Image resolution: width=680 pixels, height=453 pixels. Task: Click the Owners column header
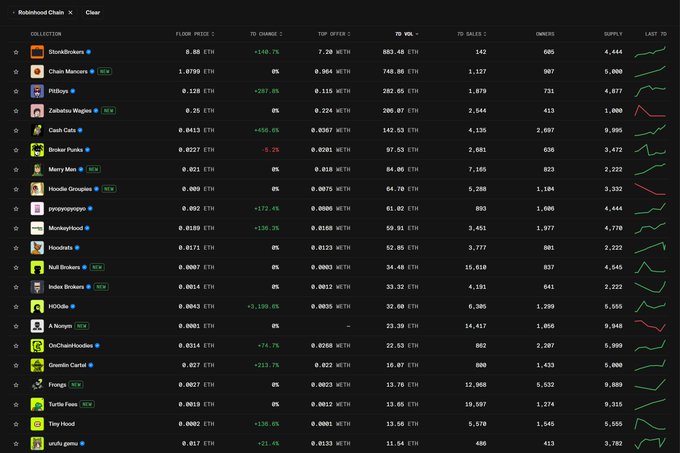(x=545, y=34)
